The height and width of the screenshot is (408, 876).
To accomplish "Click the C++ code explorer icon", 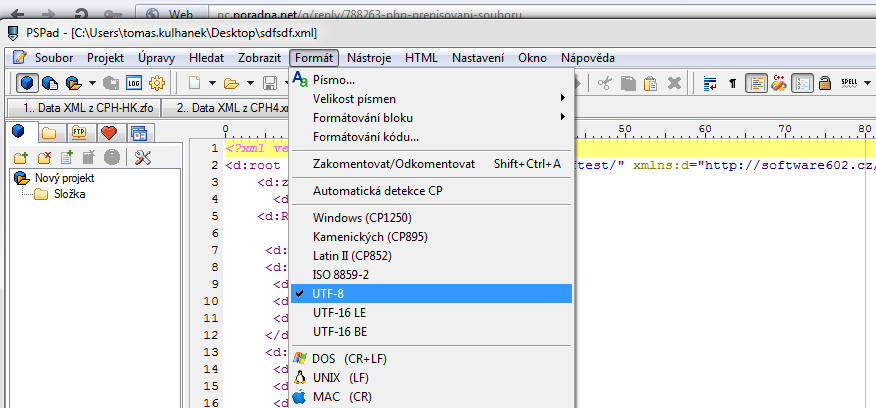I will (779, 83).
